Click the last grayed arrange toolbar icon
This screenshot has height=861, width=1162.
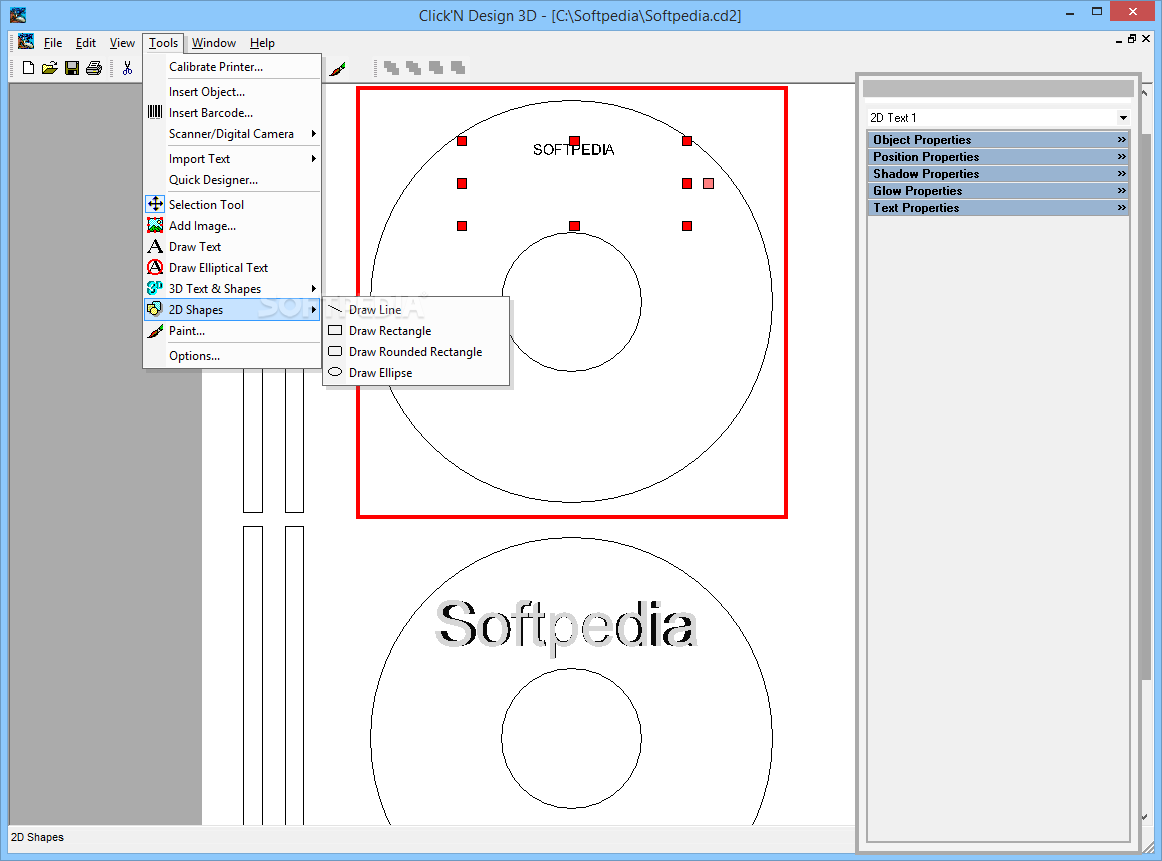pyautogui.click(x=458, y=68)
